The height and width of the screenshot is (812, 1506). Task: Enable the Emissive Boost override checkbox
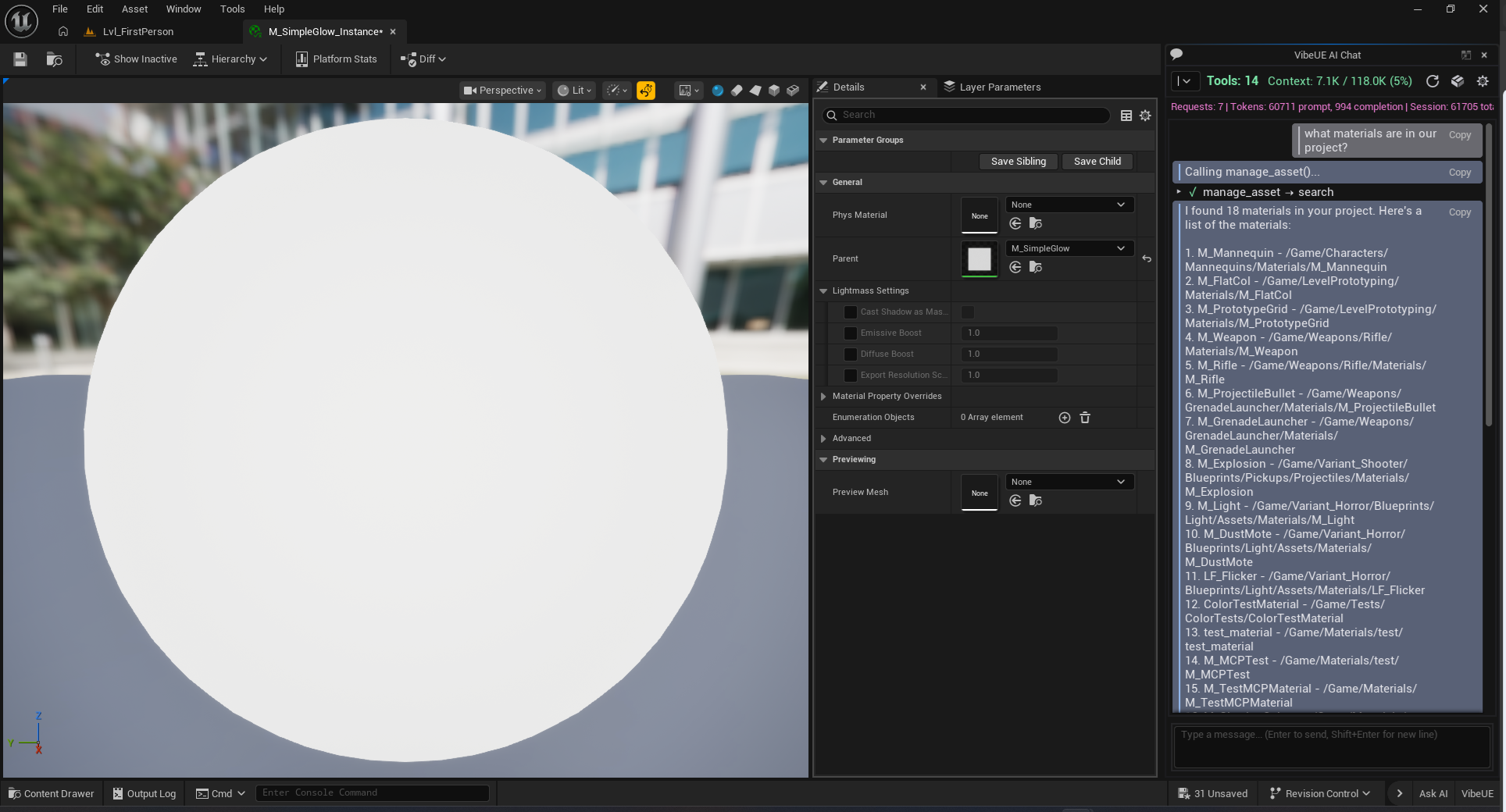pyautogui.click(x=851, y=333)
